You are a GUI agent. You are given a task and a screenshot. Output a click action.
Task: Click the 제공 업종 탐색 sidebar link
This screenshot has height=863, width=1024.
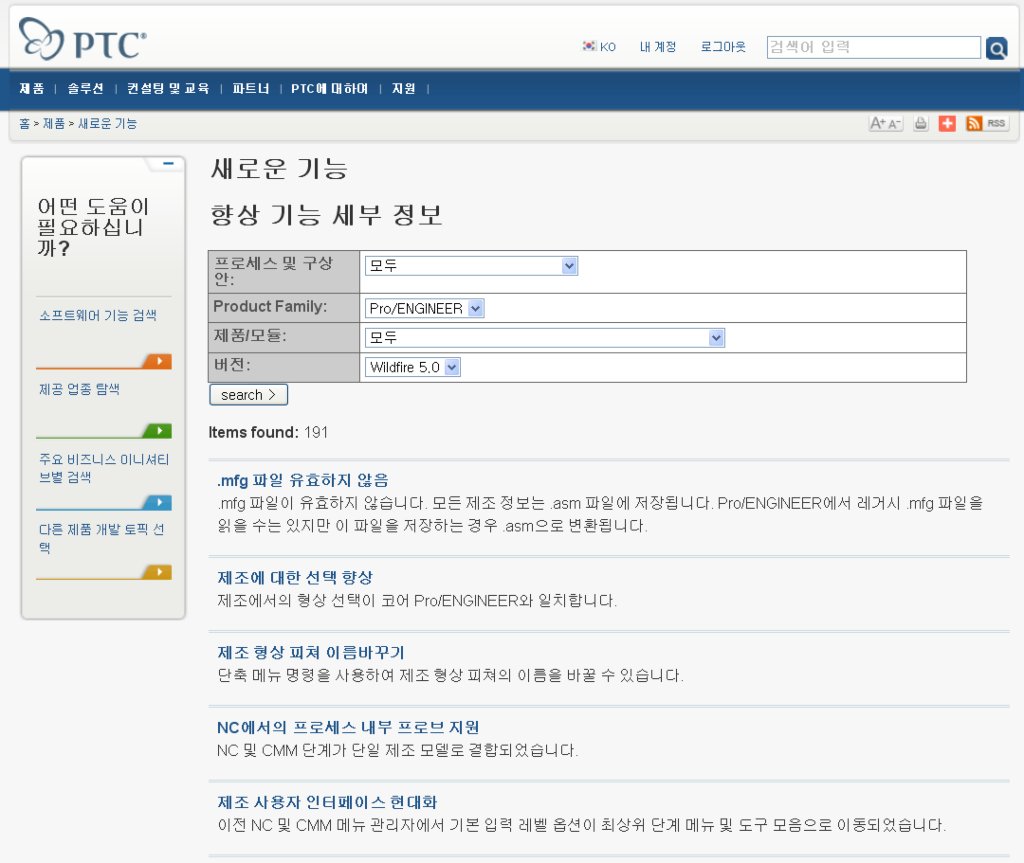79,389
